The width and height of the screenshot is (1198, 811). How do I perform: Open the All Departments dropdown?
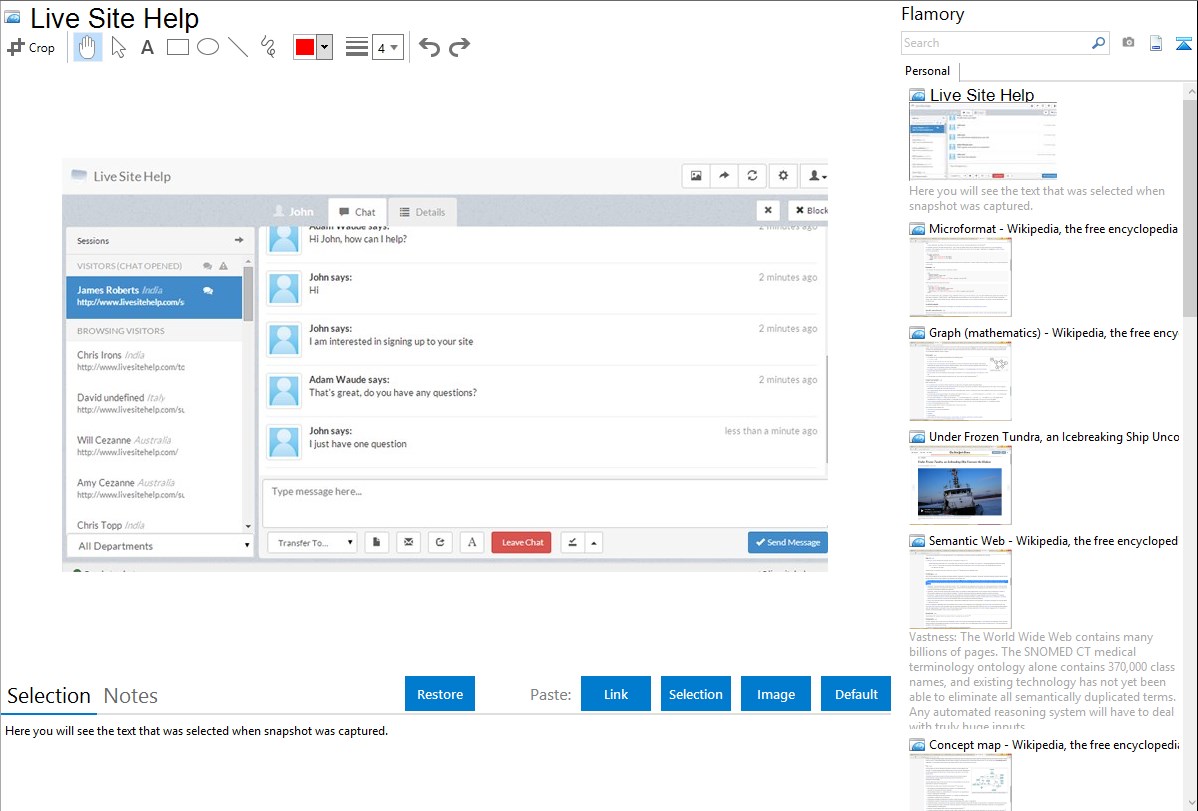tap(160, 546)
